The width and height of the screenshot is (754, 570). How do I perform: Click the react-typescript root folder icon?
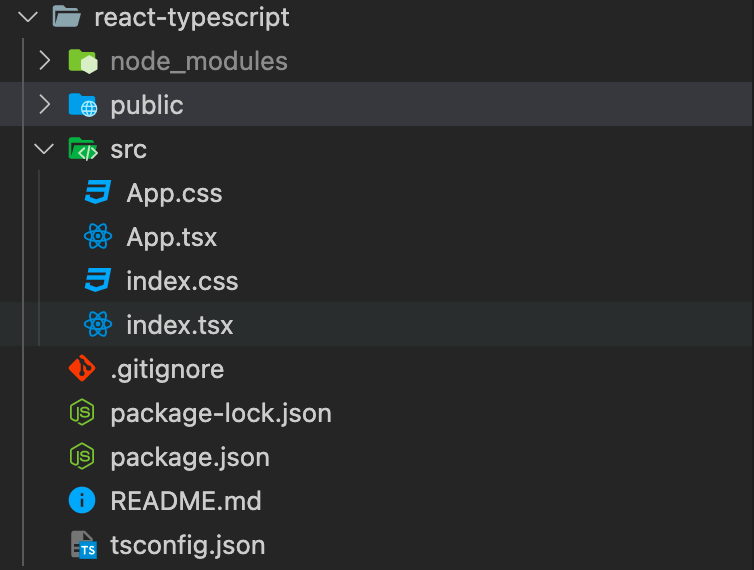pos(66,17)
